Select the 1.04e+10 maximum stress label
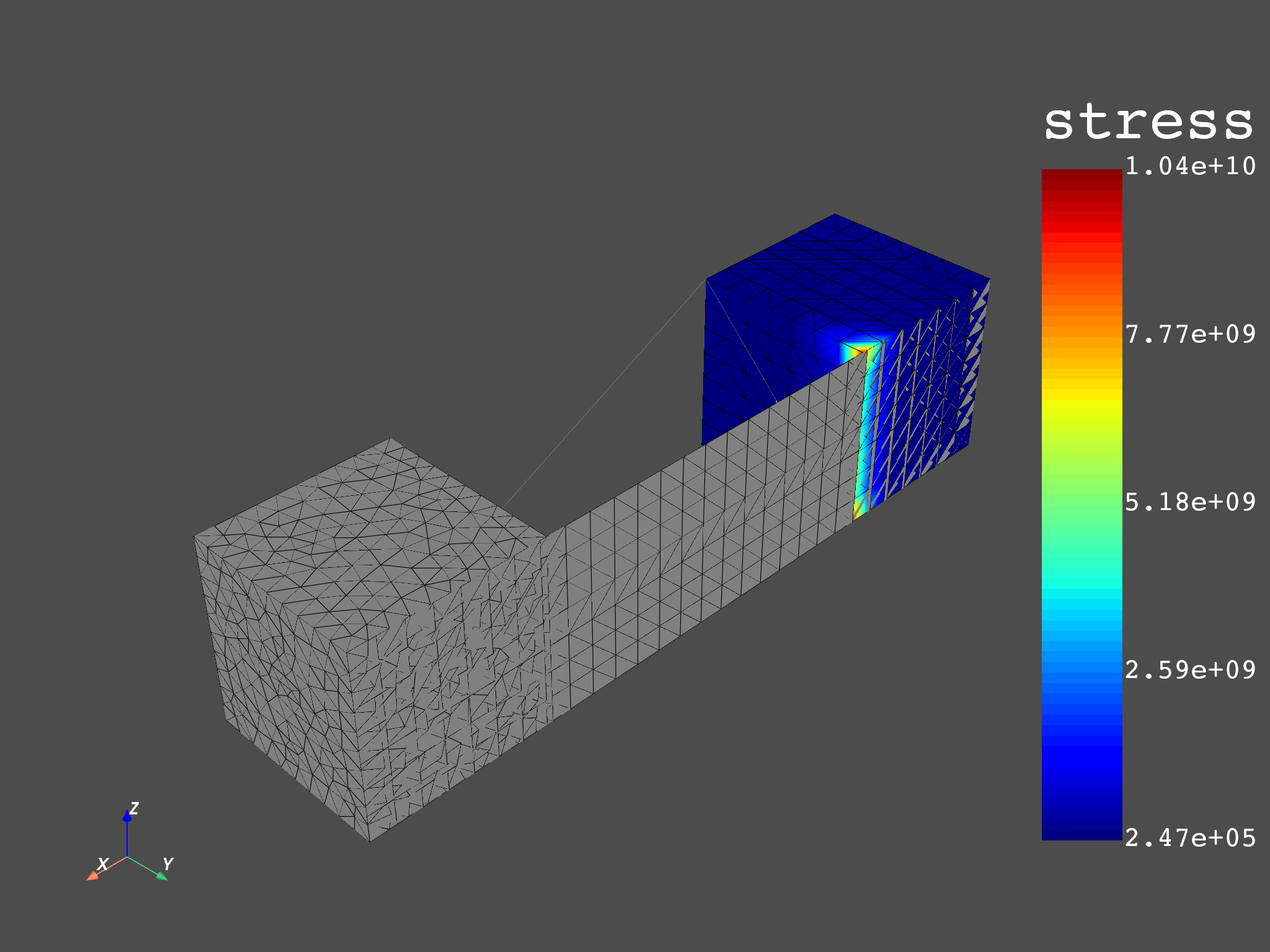The image size is (1270, 952). [1190, 166]
